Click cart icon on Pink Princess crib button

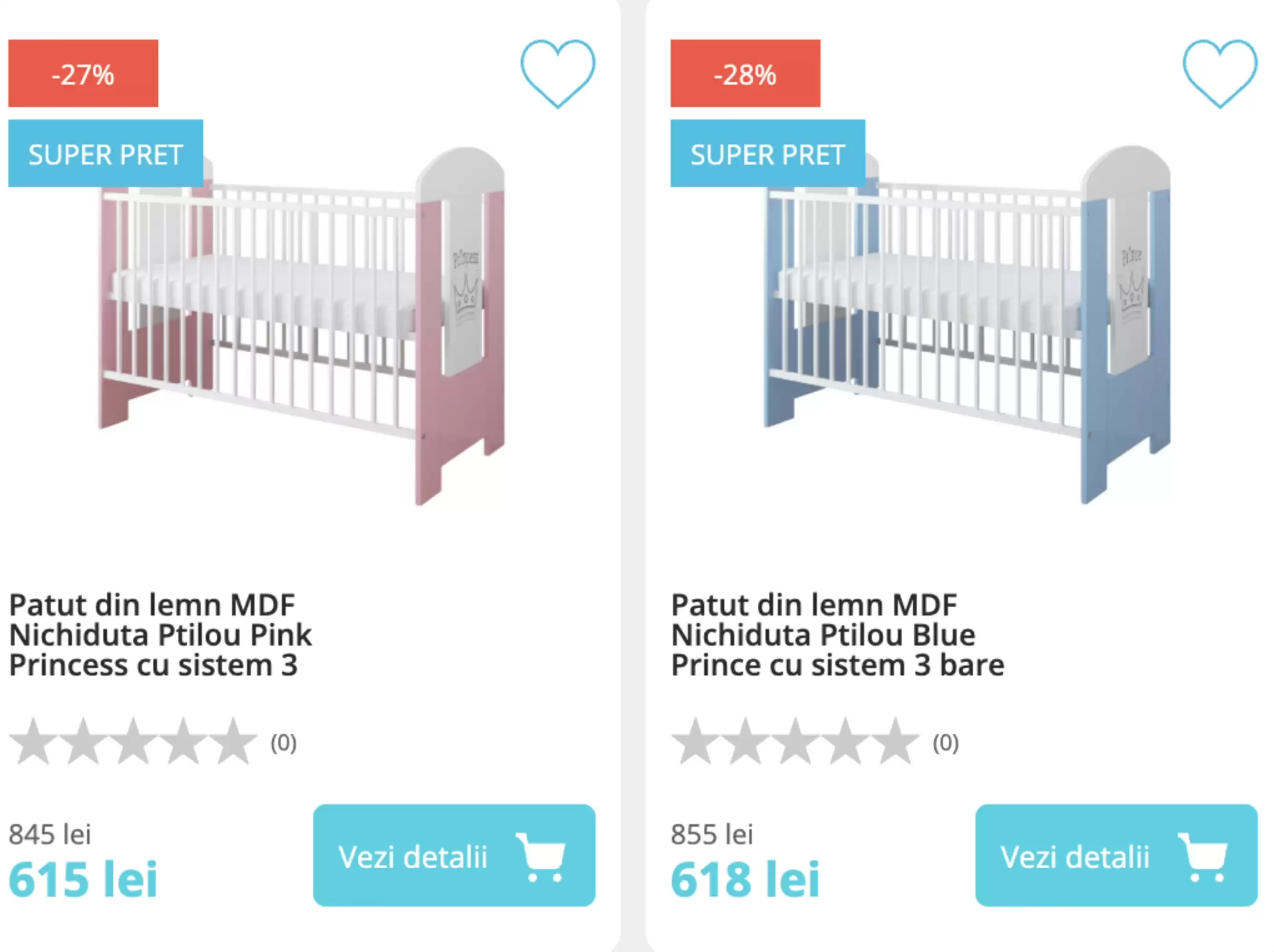[x=542, y=857]
